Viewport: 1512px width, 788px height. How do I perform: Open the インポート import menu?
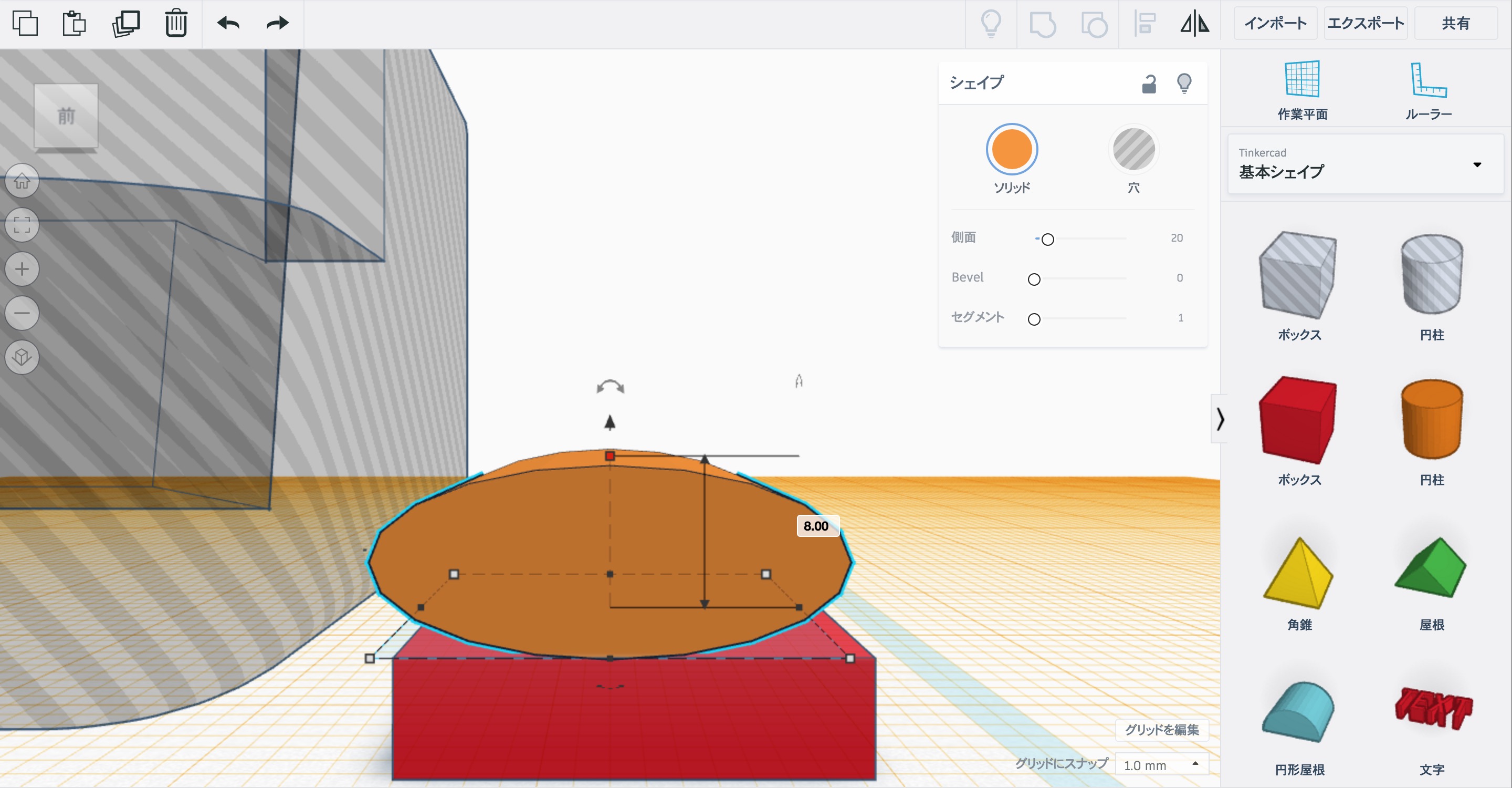coord(1275,24)
